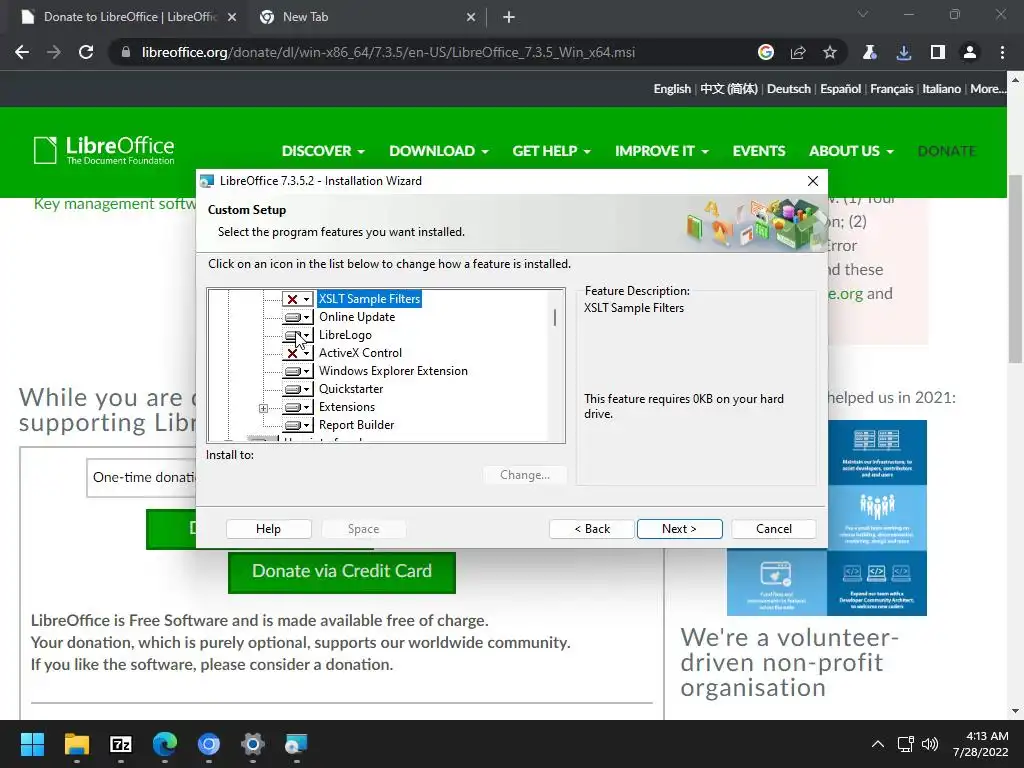Open the DISCOVER menu on LibreOffice site

click(x=323, y=151)
